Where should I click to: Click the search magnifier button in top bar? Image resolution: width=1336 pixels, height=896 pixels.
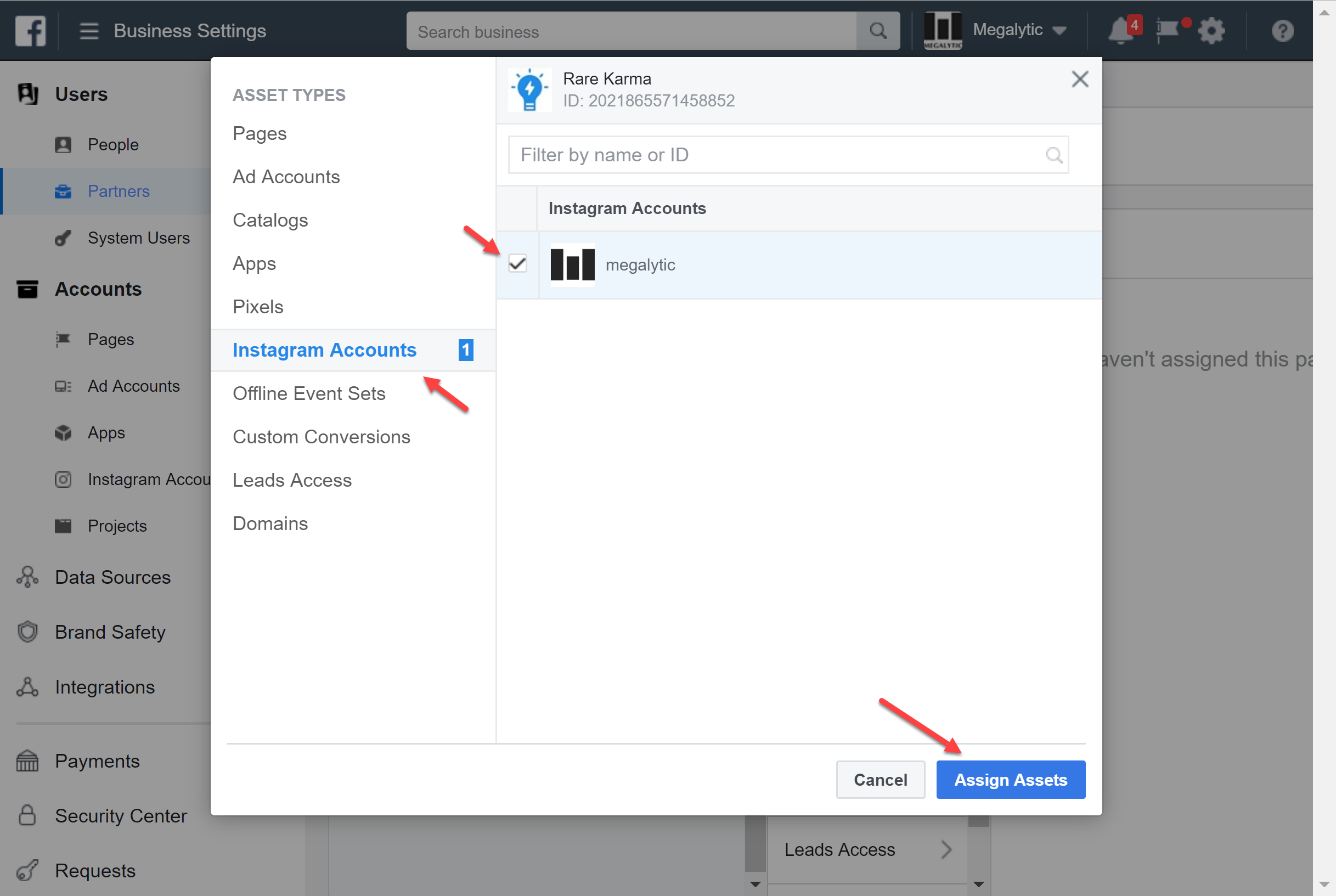pyautogui.click(x=878, y=31)
